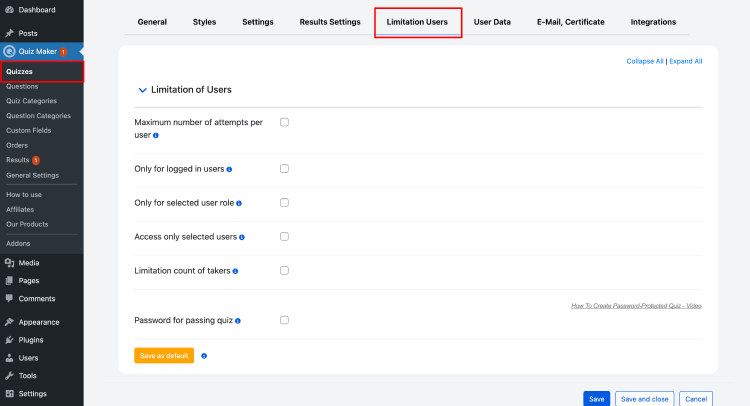Click info icon for Password for passing quiz
750x406 pixels.
click(238, 321)
